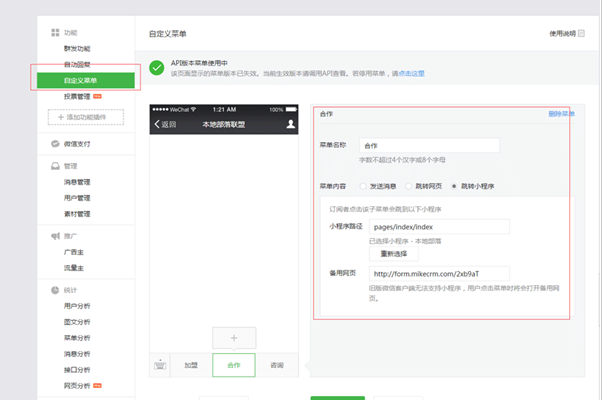The image size is (605, 400).
Task: Select the 跳转网页 radio button
Action: [x=408, y=186]
